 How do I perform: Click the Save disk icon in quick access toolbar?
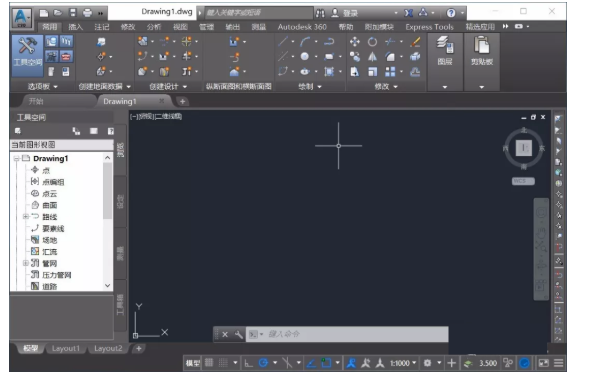[x=72, y=13]
